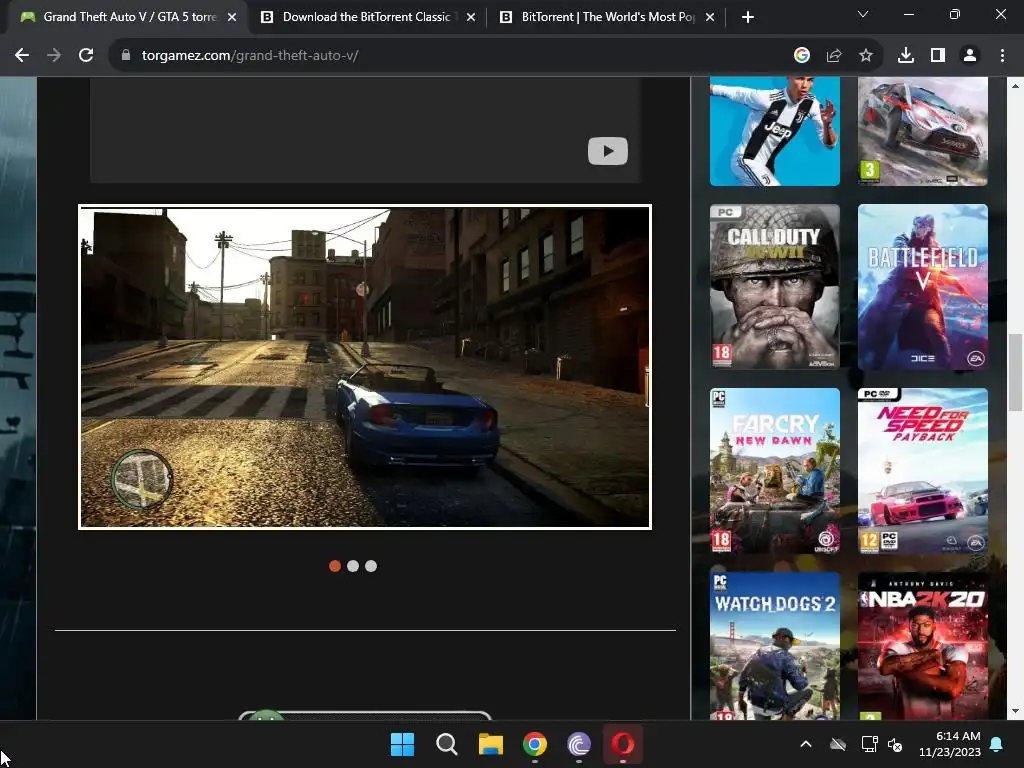This screenshot has width=1024, height=768.
Task: Open the downloads tray icon
Action: 905,56
